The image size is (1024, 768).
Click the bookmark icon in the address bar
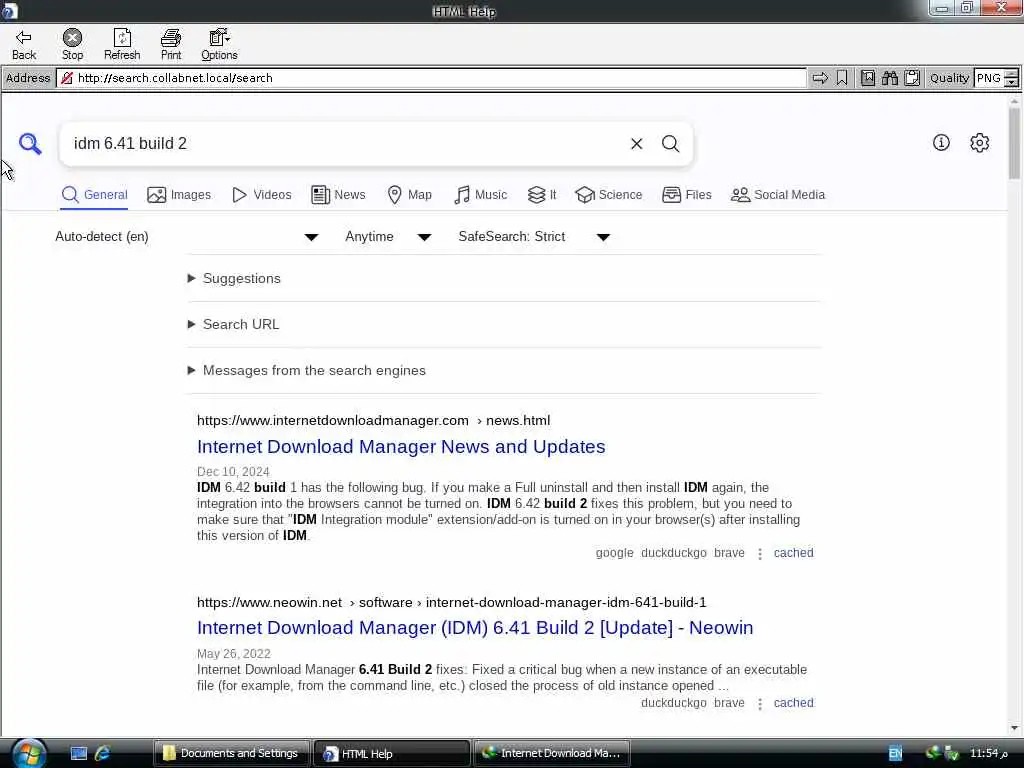[842, 78]
